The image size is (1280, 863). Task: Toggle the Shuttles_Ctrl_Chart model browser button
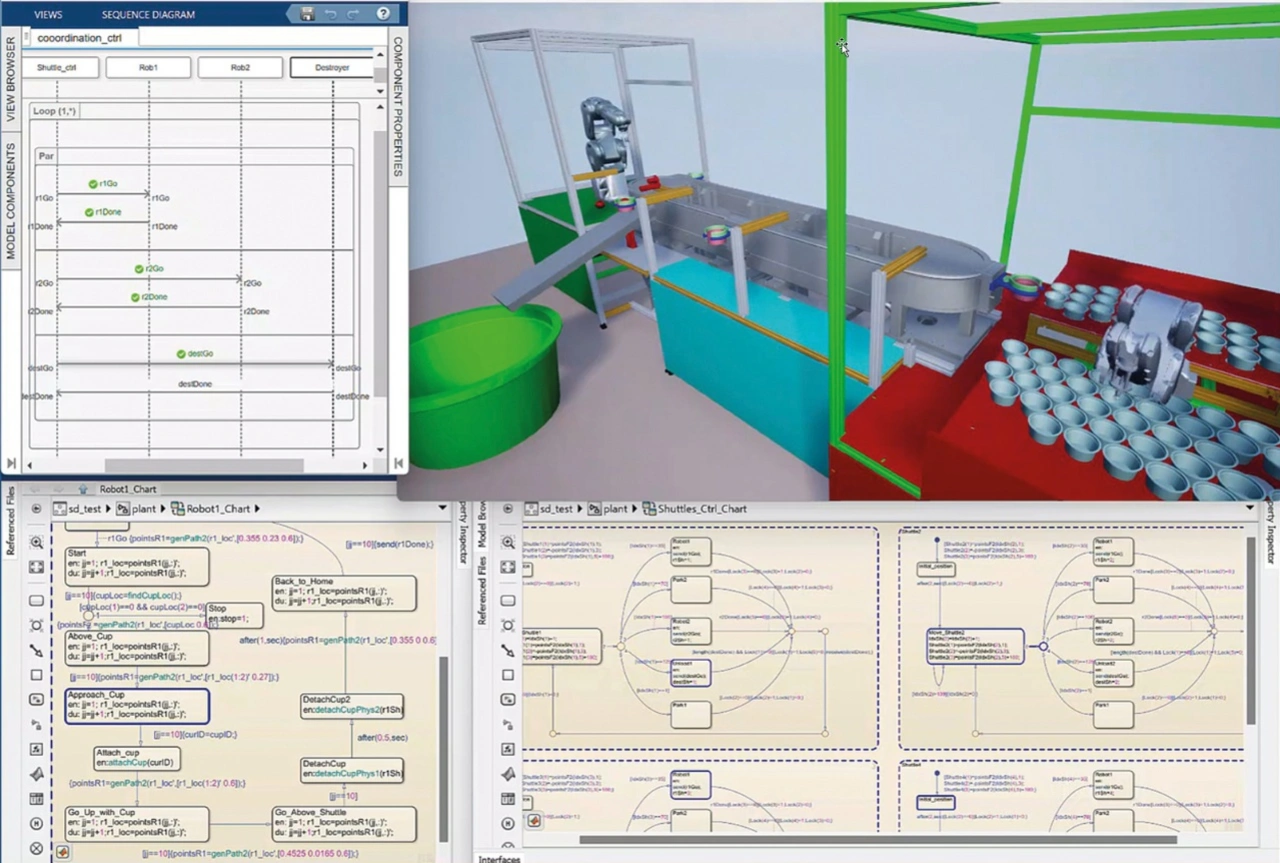(510, 509)
